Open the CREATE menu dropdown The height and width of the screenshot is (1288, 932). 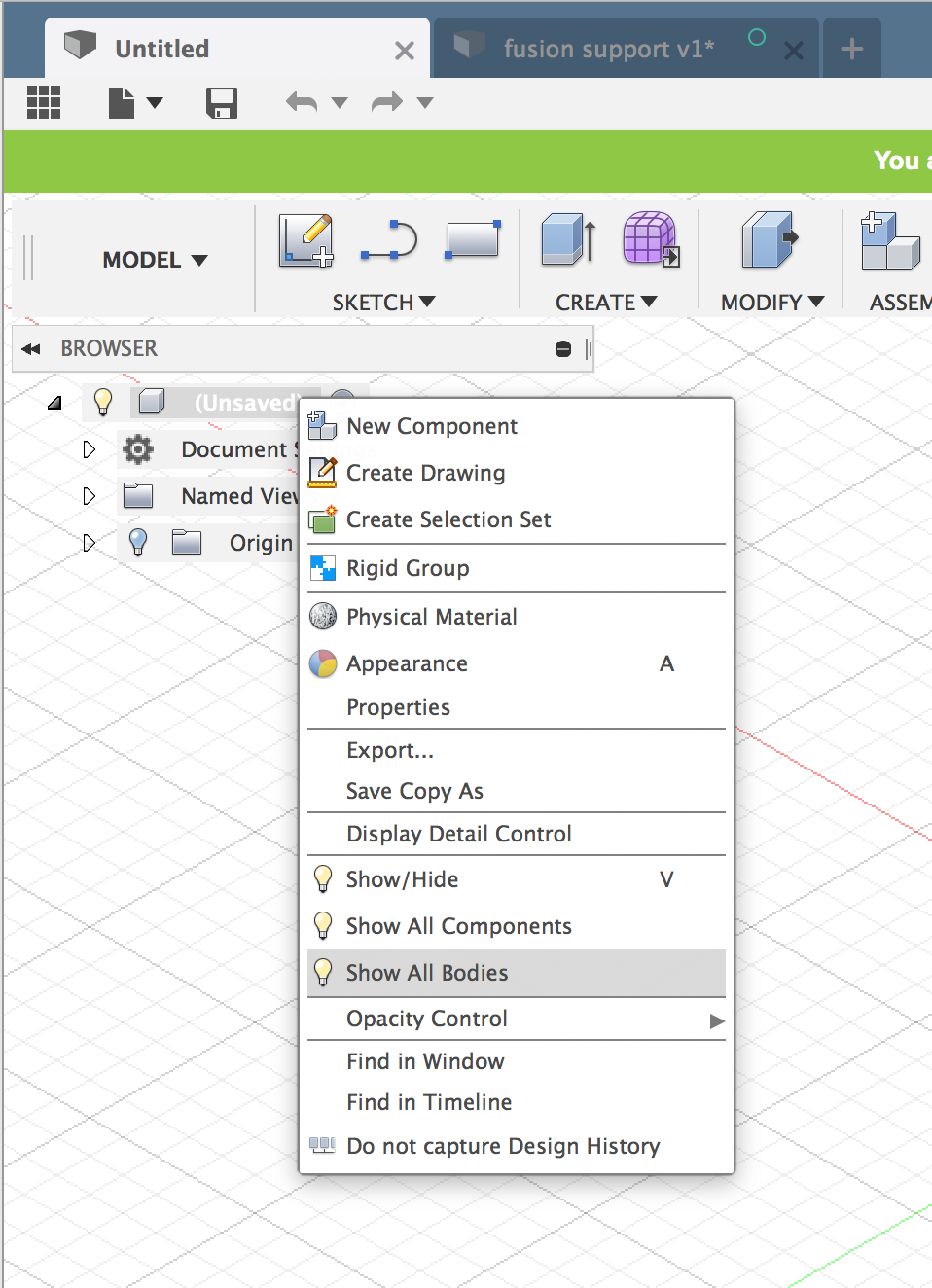[606, 303]
